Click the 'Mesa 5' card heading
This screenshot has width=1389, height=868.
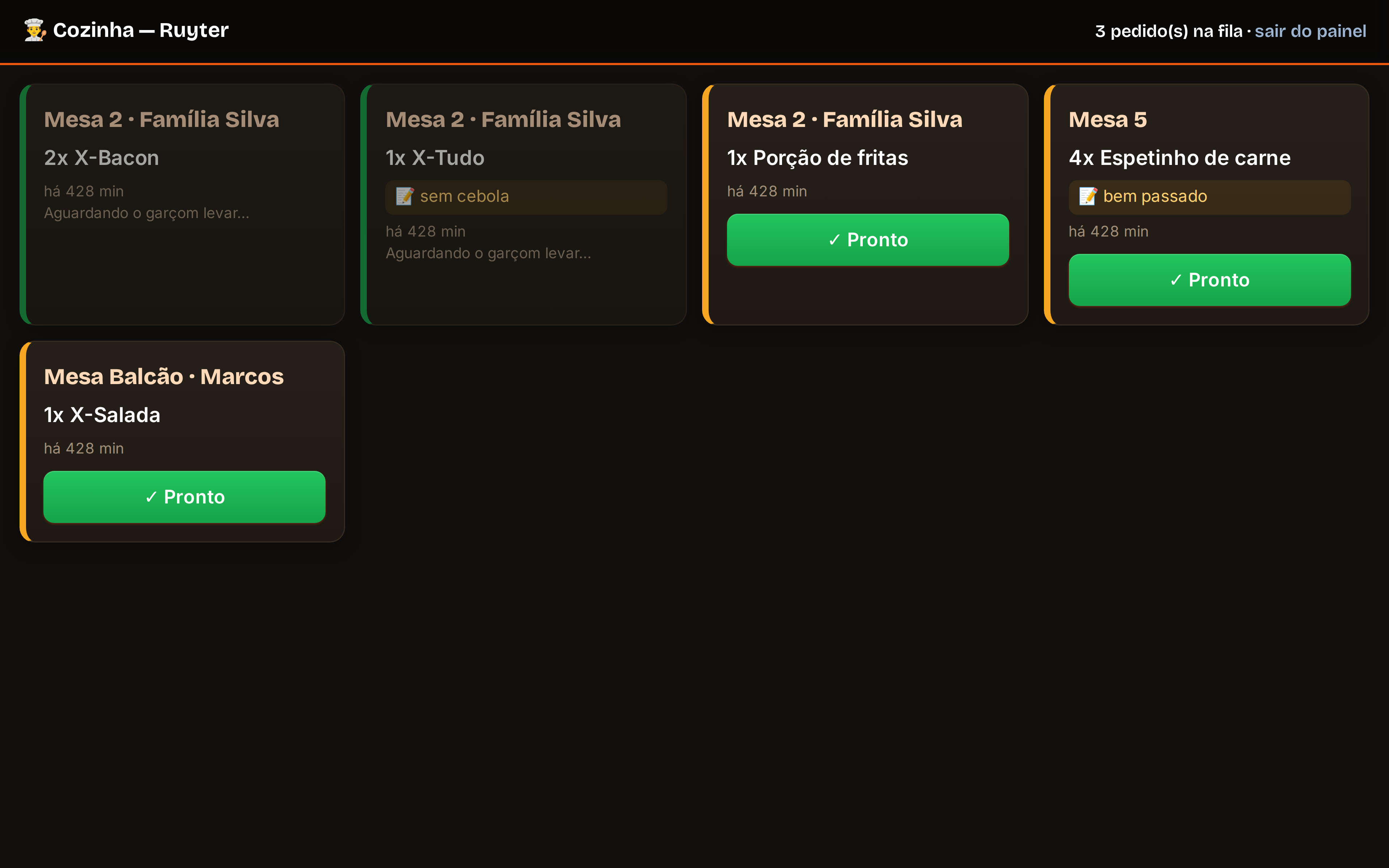click(x=1108, y=119)
